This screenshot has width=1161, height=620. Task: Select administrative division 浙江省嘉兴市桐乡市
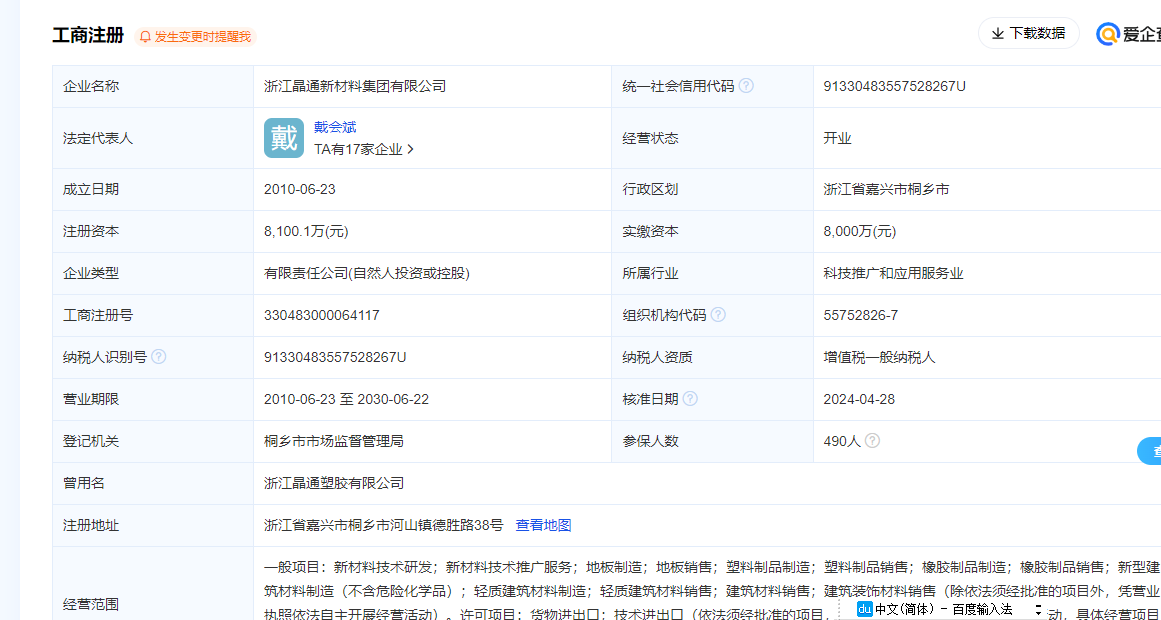pos(886,189)
